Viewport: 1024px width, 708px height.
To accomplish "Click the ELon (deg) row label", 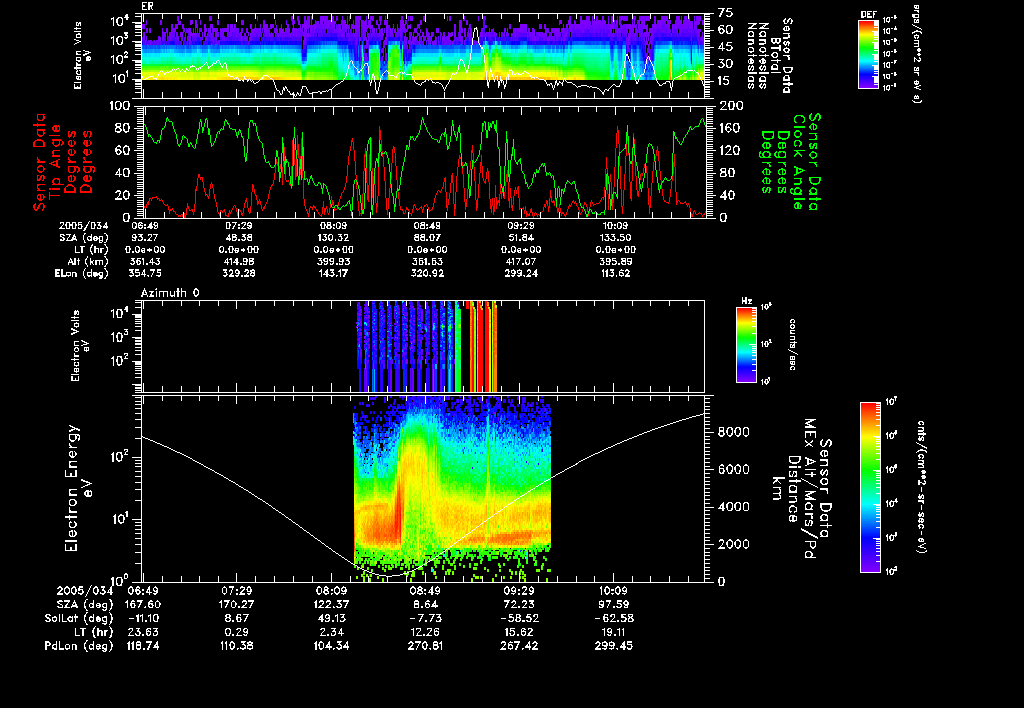I will [x=81, y=274].
